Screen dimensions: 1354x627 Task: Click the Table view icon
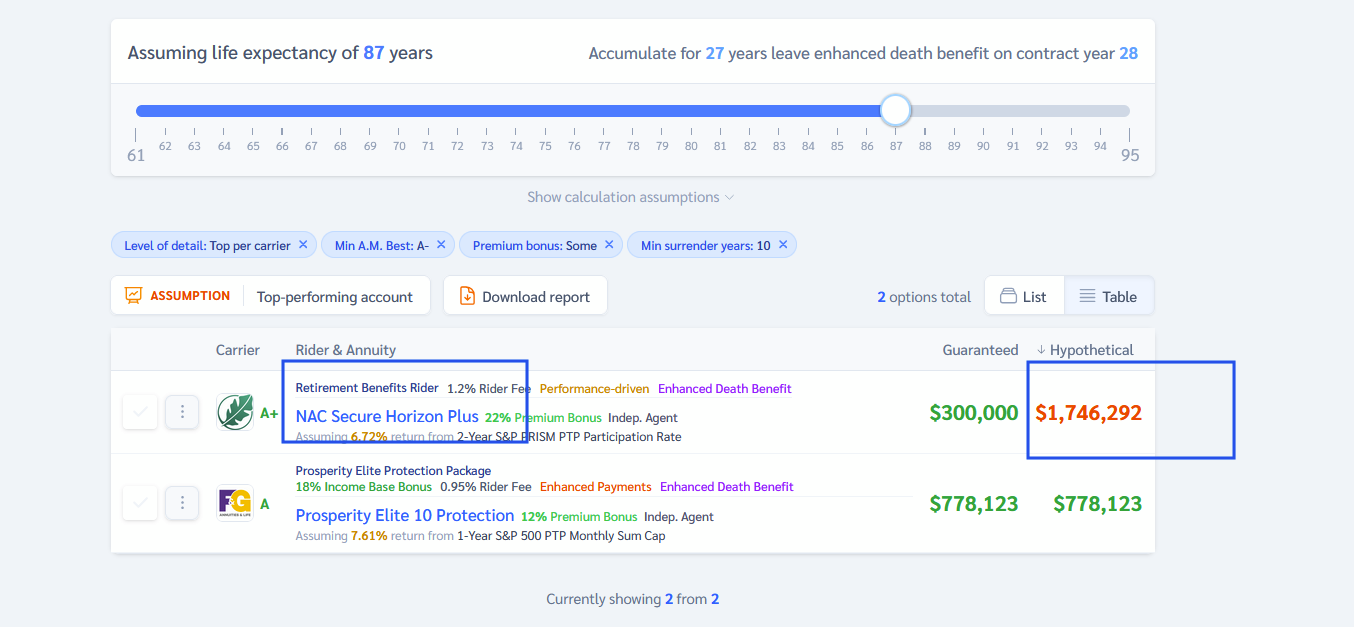click(x=1087, y=296)
